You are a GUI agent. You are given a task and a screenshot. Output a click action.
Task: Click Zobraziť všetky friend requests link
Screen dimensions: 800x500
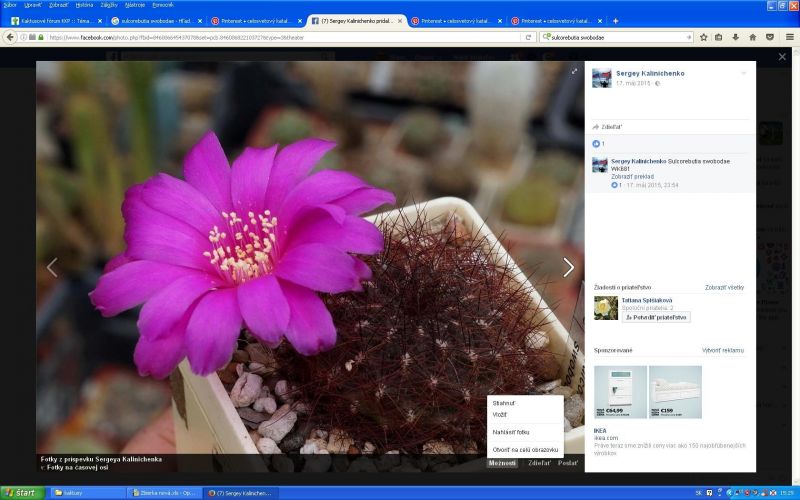[724, 288]
